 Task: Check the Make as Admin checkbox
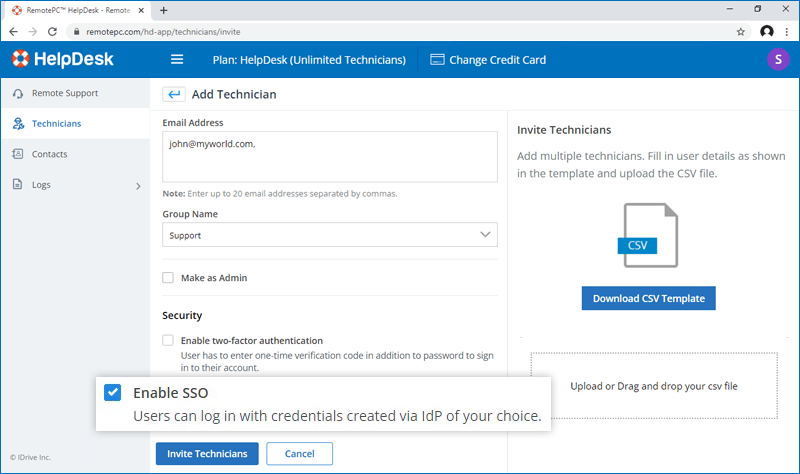pos(168,278)
